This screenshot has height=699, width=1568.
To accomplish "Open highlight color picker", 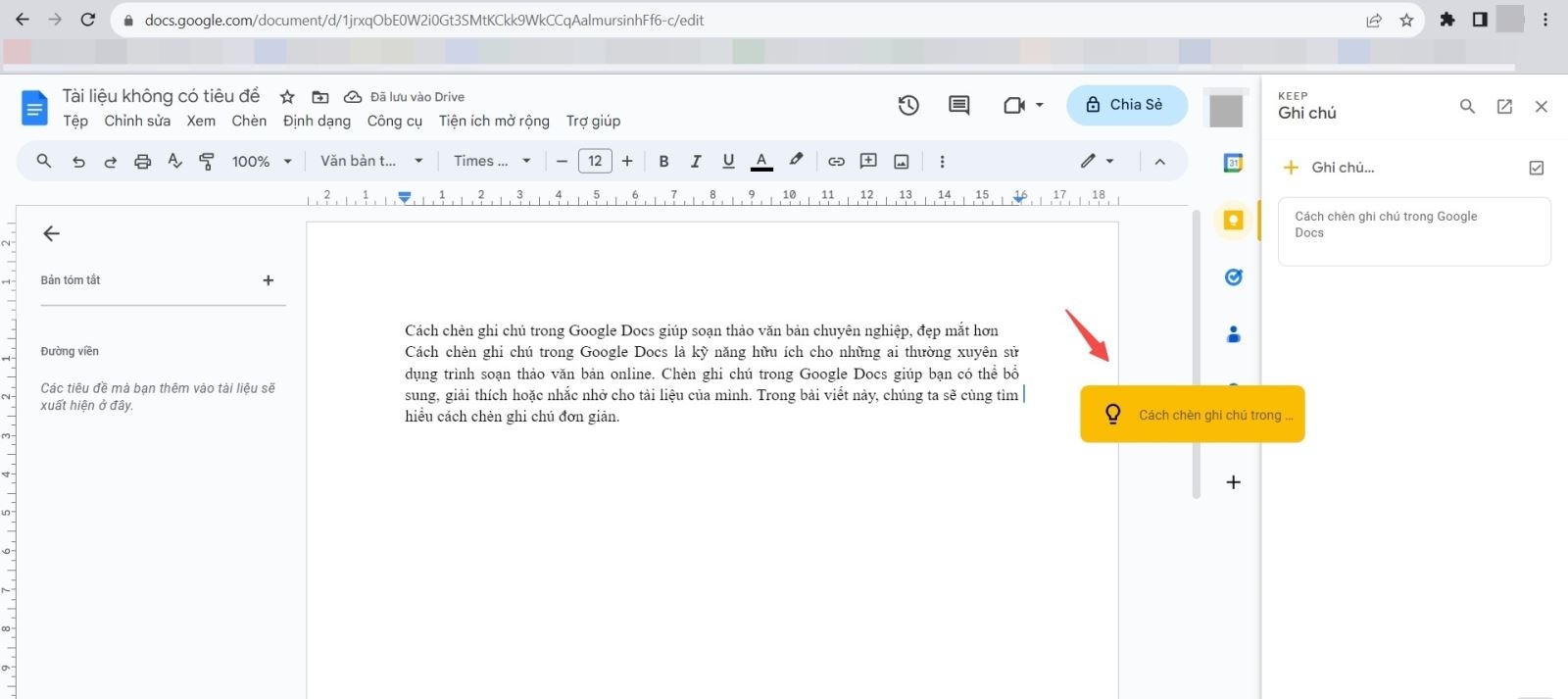I will tap(796, 161).
